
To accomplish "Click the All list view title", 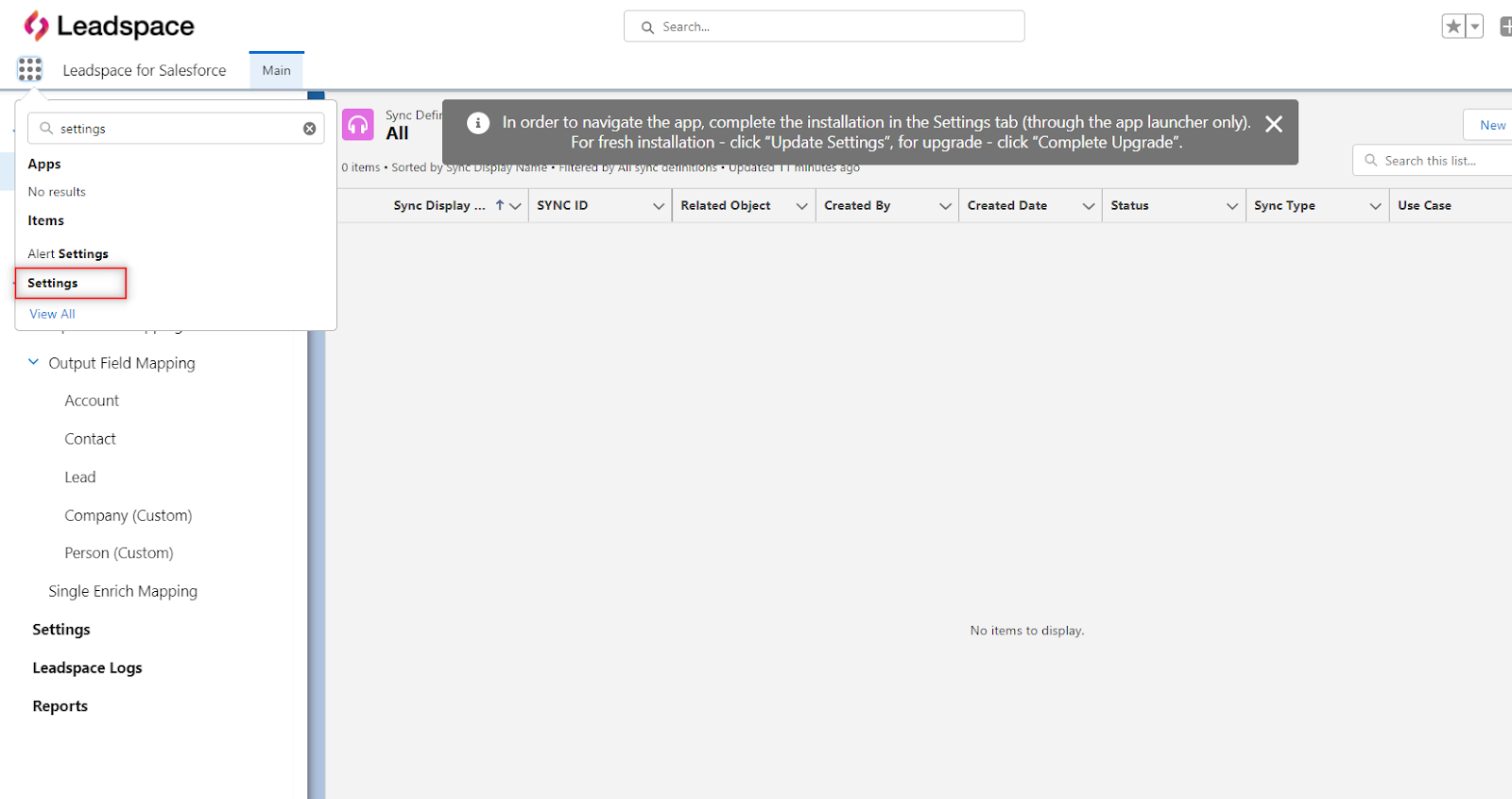I will coord(398,133).
